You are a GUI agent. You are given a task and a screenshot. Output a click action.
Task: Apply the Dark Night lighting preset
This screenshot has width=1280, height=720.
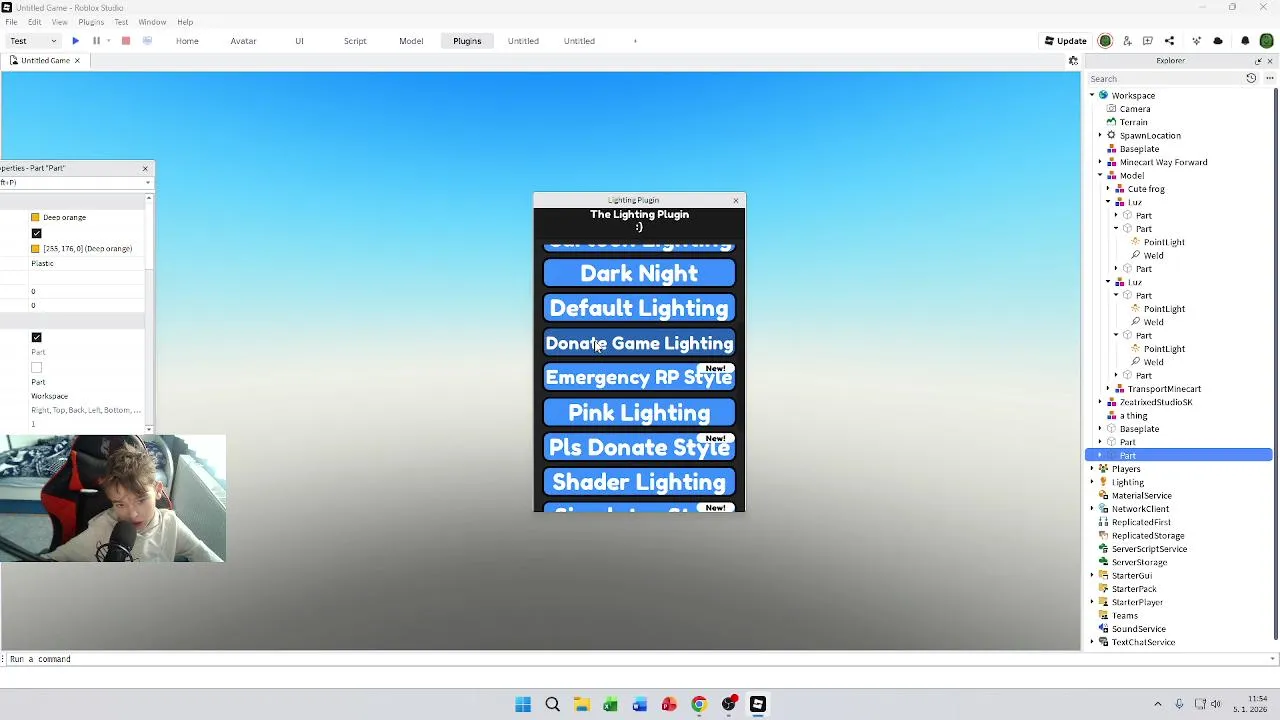click(x=639, y=274)
